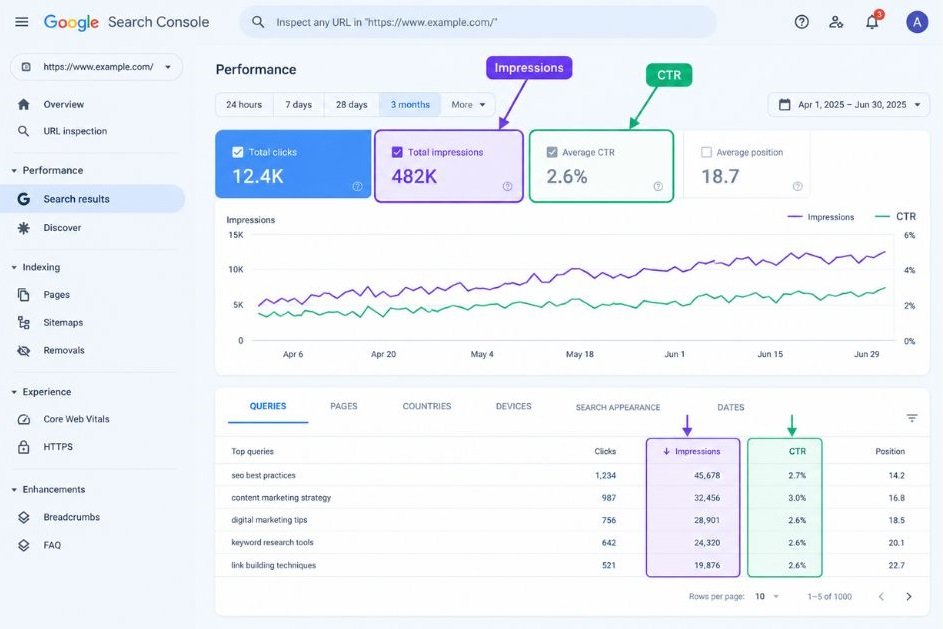Viewport: 943px width, 629px height.
Task: Click the URL inspection magnifier icon
Action: [23, 131]
